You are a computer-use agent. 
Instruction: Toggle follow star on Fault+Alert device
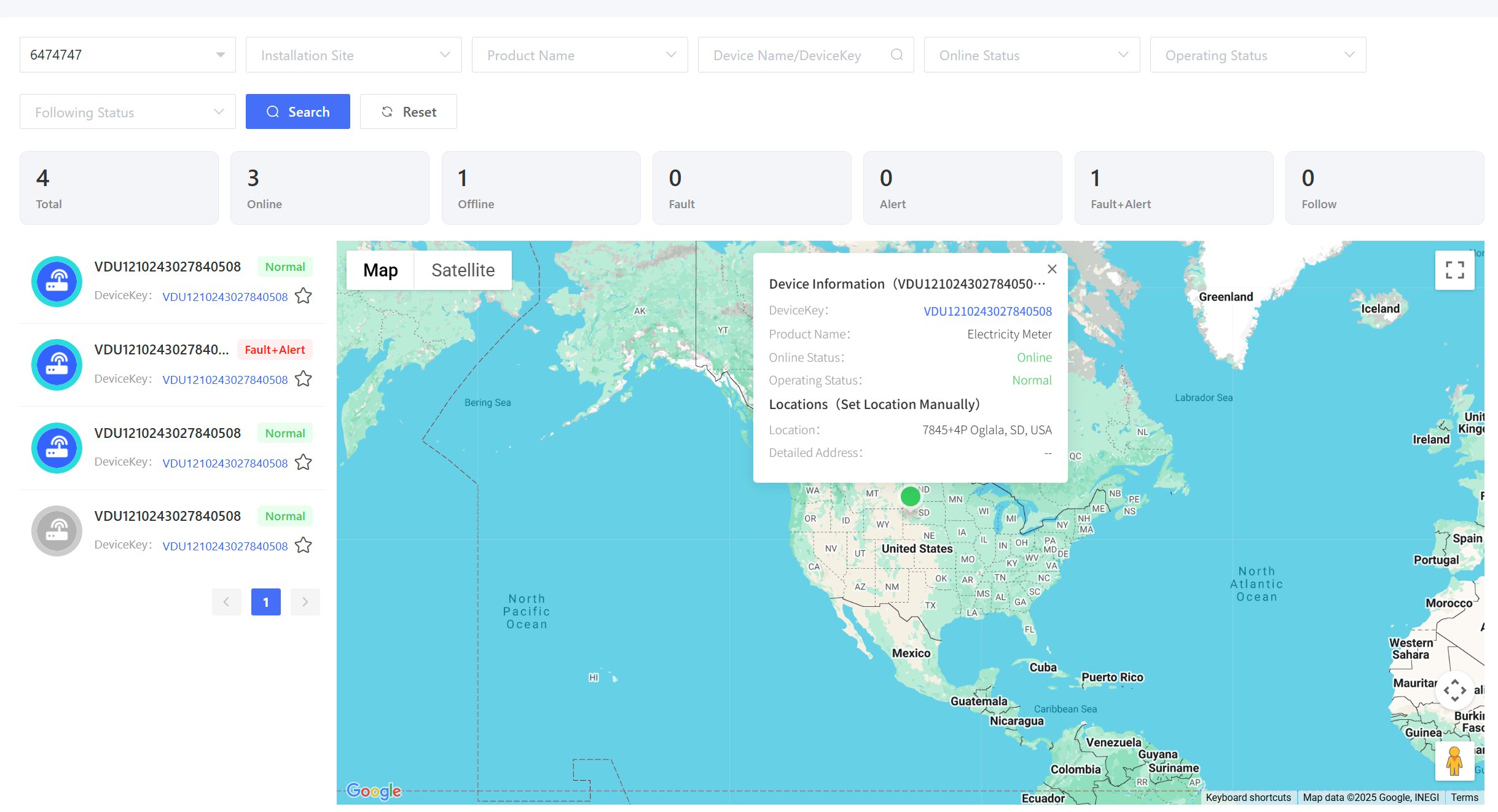point(304,380)
